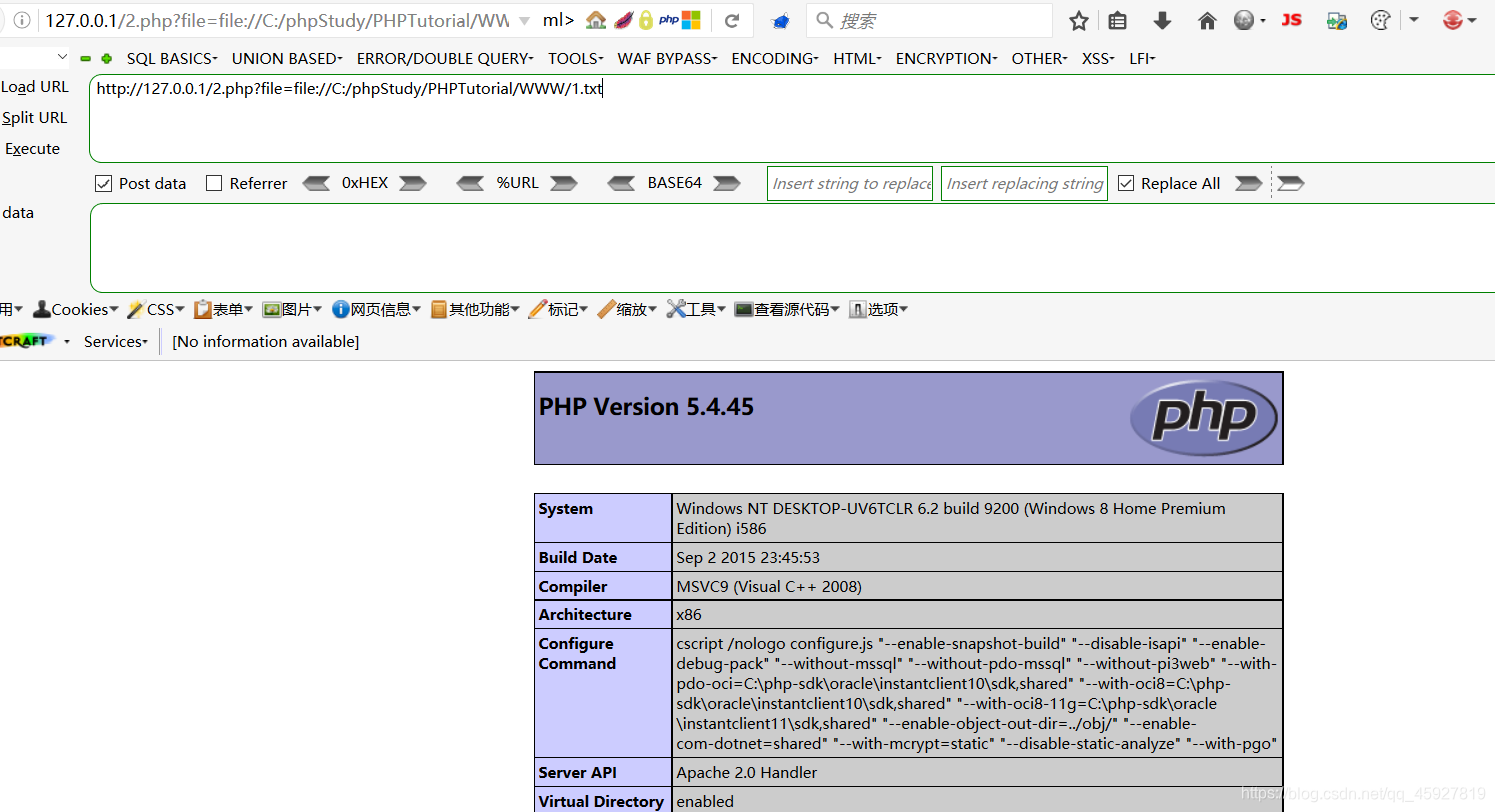Click the Insert string to replace field

coord(850,183)
